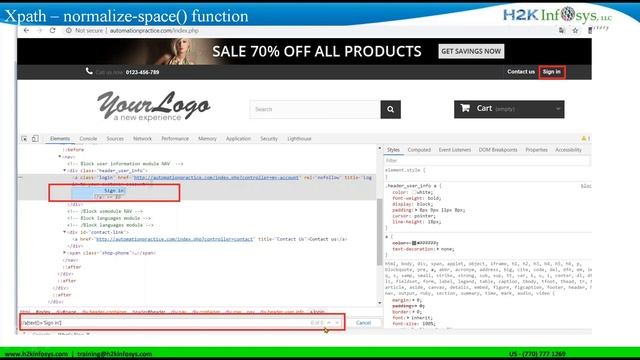Click the 0123-456-789 phone number
640x360 pixels.
pos(142,72)
